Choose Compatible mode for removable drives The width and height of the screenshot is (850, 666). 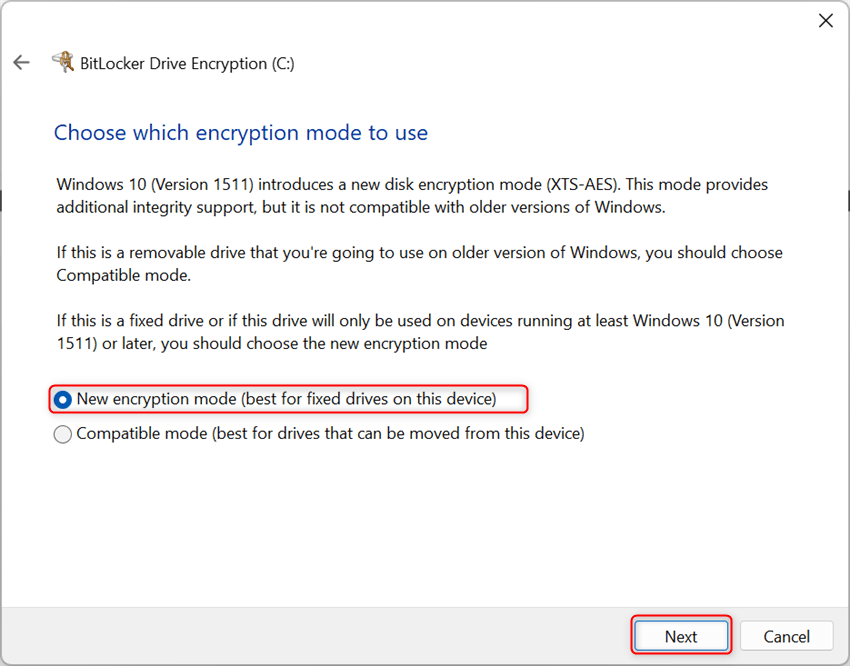[x=62, y=434]
